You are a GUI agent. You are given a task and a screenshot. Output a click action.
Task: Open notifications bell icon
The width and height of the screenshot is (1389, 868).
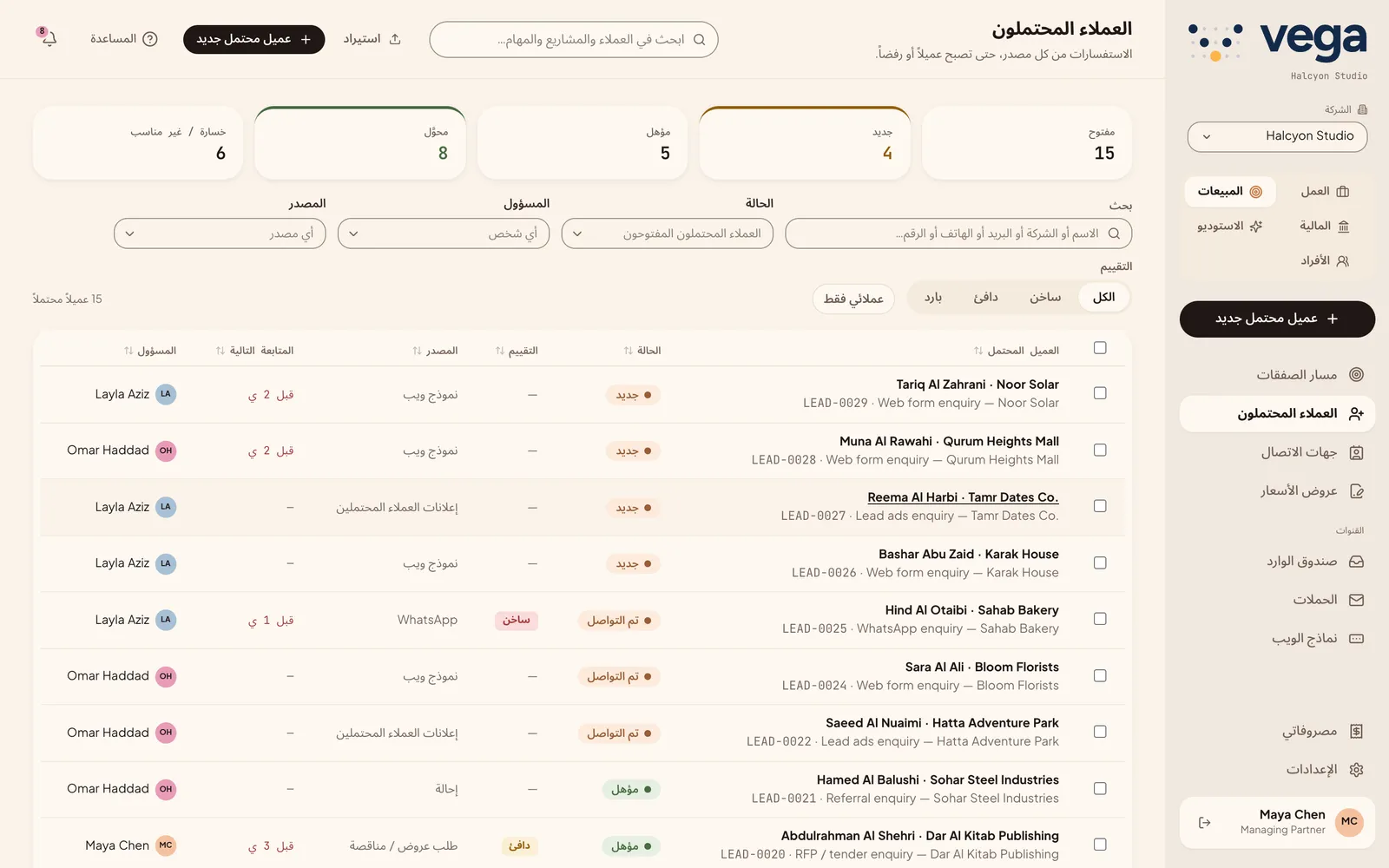[49, 39]
